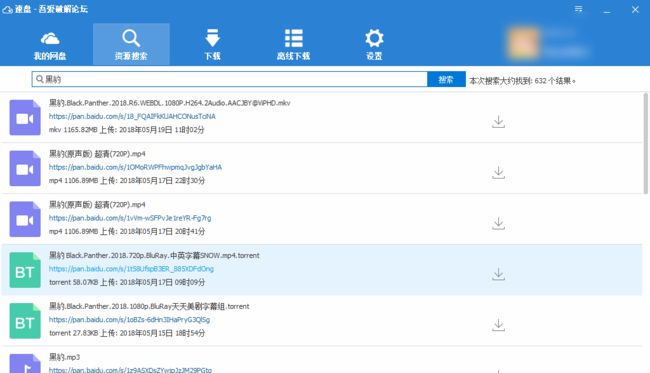Open the 下载 tab

212,45
